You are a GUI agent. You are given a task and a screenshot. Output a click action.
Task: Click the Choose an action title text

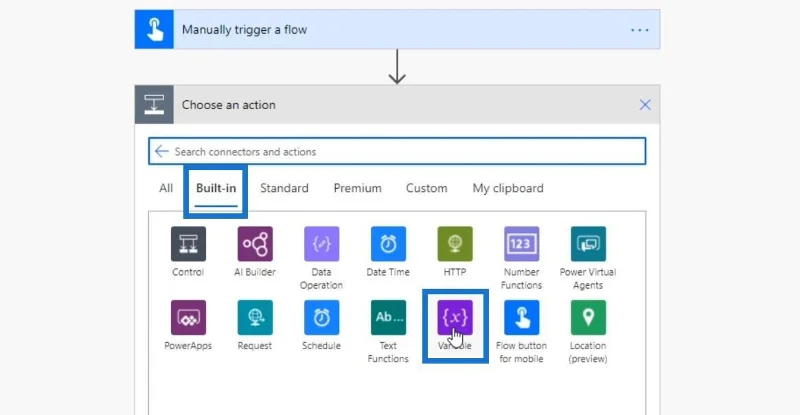(229, 105)
